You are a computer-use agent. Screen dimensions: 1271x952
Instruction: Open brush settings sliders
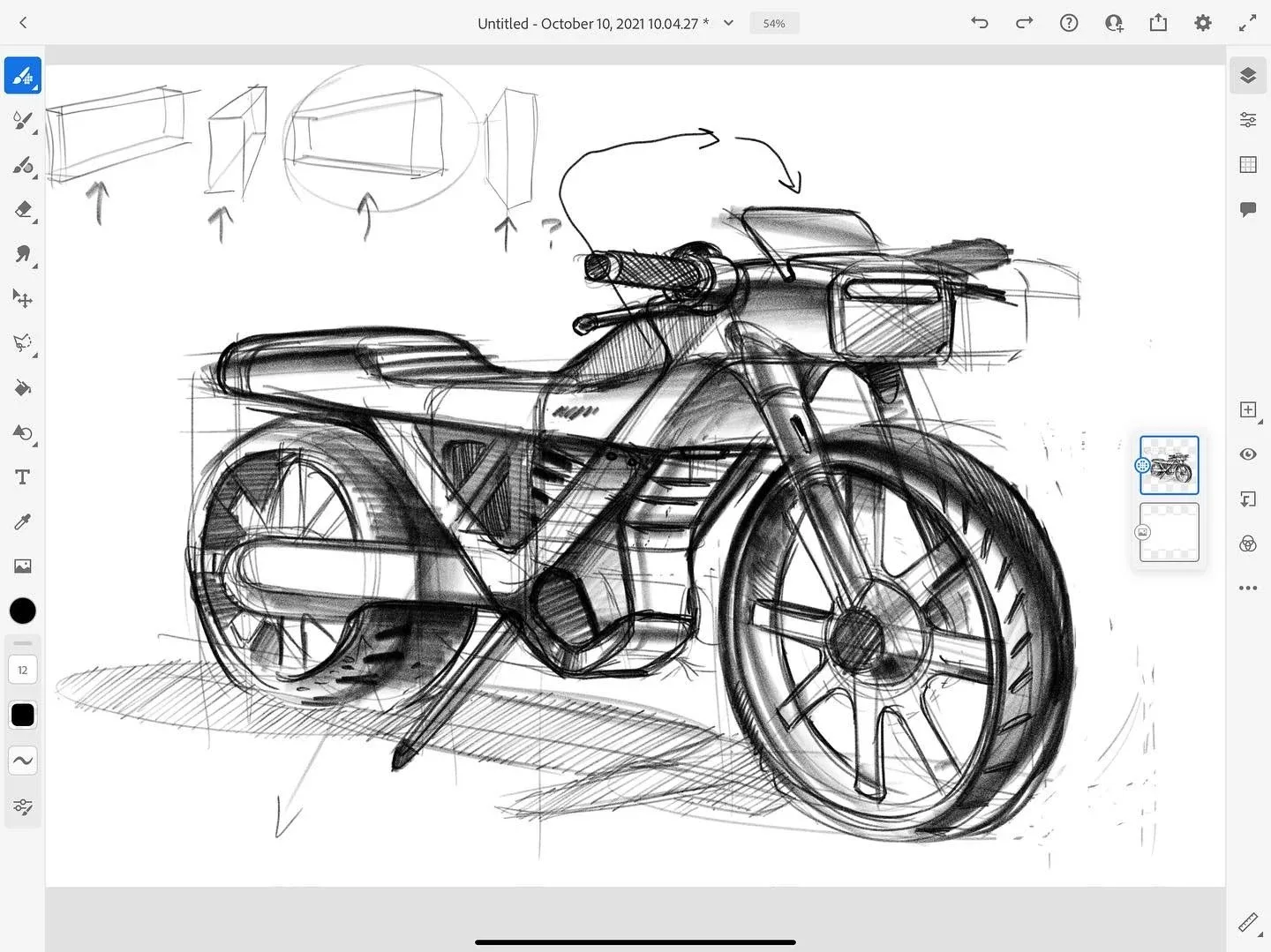point(23,807)
